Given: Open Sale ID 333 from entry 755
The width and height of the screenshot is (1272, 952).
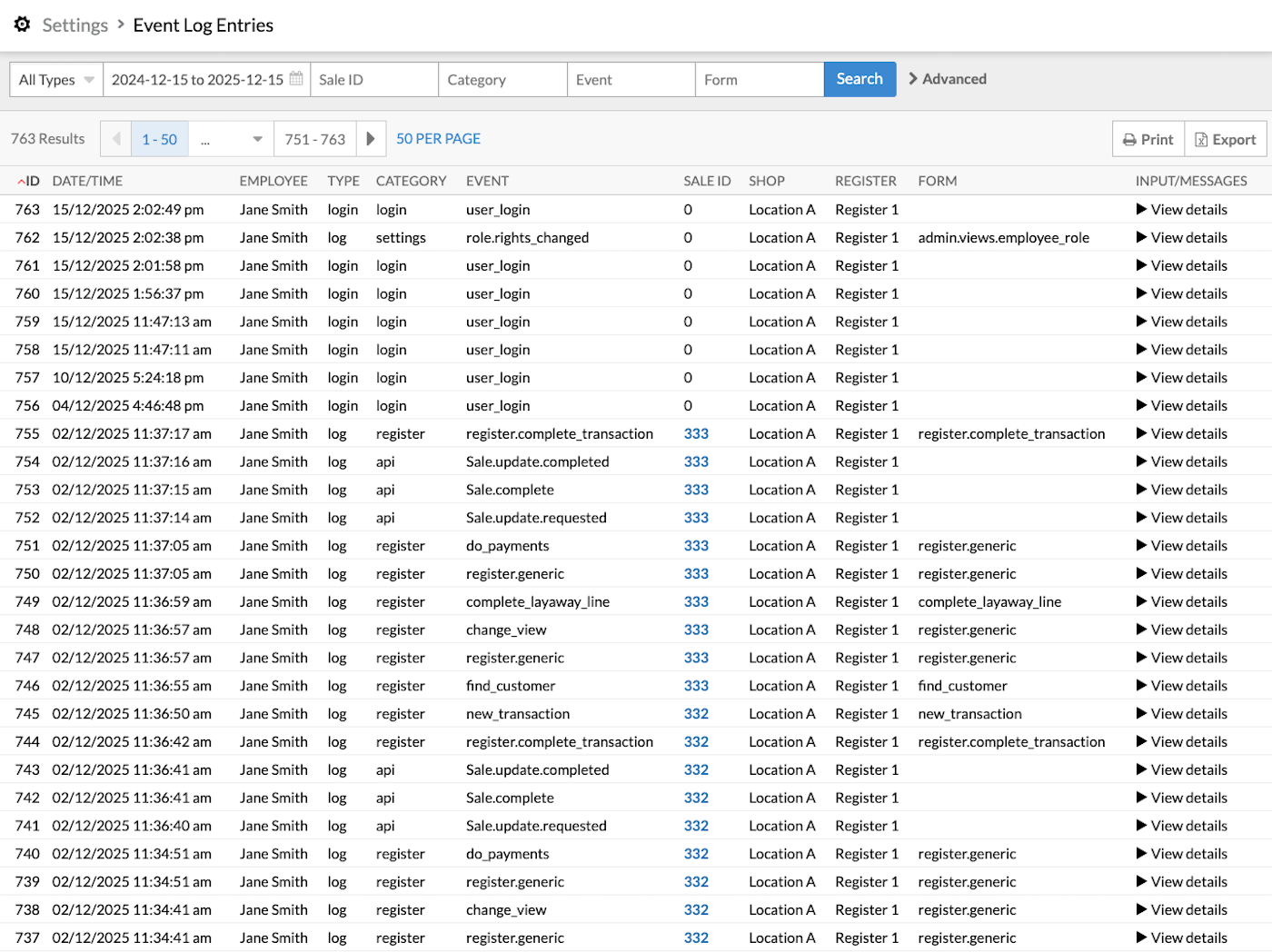Looking at the screenshot, I should point(696,433).
